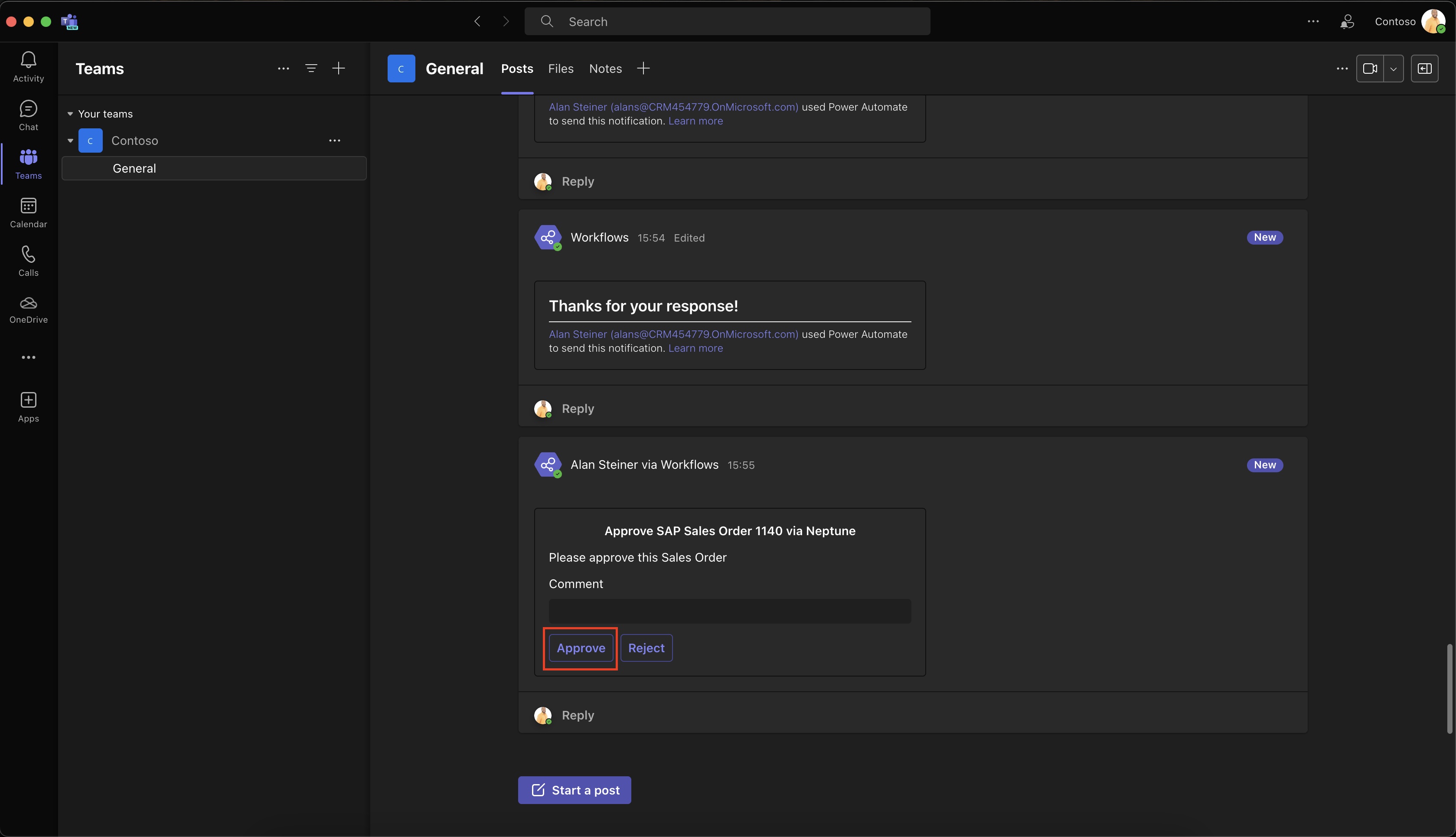This screenshot has width=1456, height=837.
Task: Open the meeting options dropdown arrow
Action: [1394, 69]
